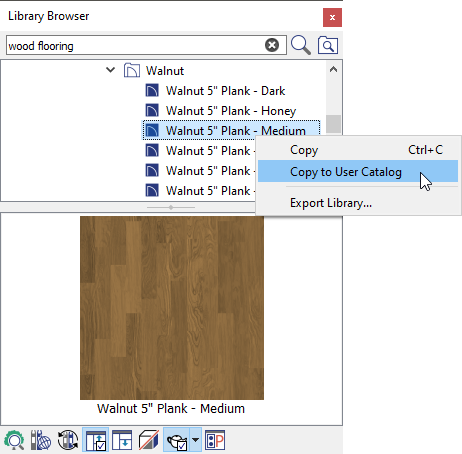462x454 pixels.
Task: Click the update library catalogs icon
Action: [x=68, y=440]
